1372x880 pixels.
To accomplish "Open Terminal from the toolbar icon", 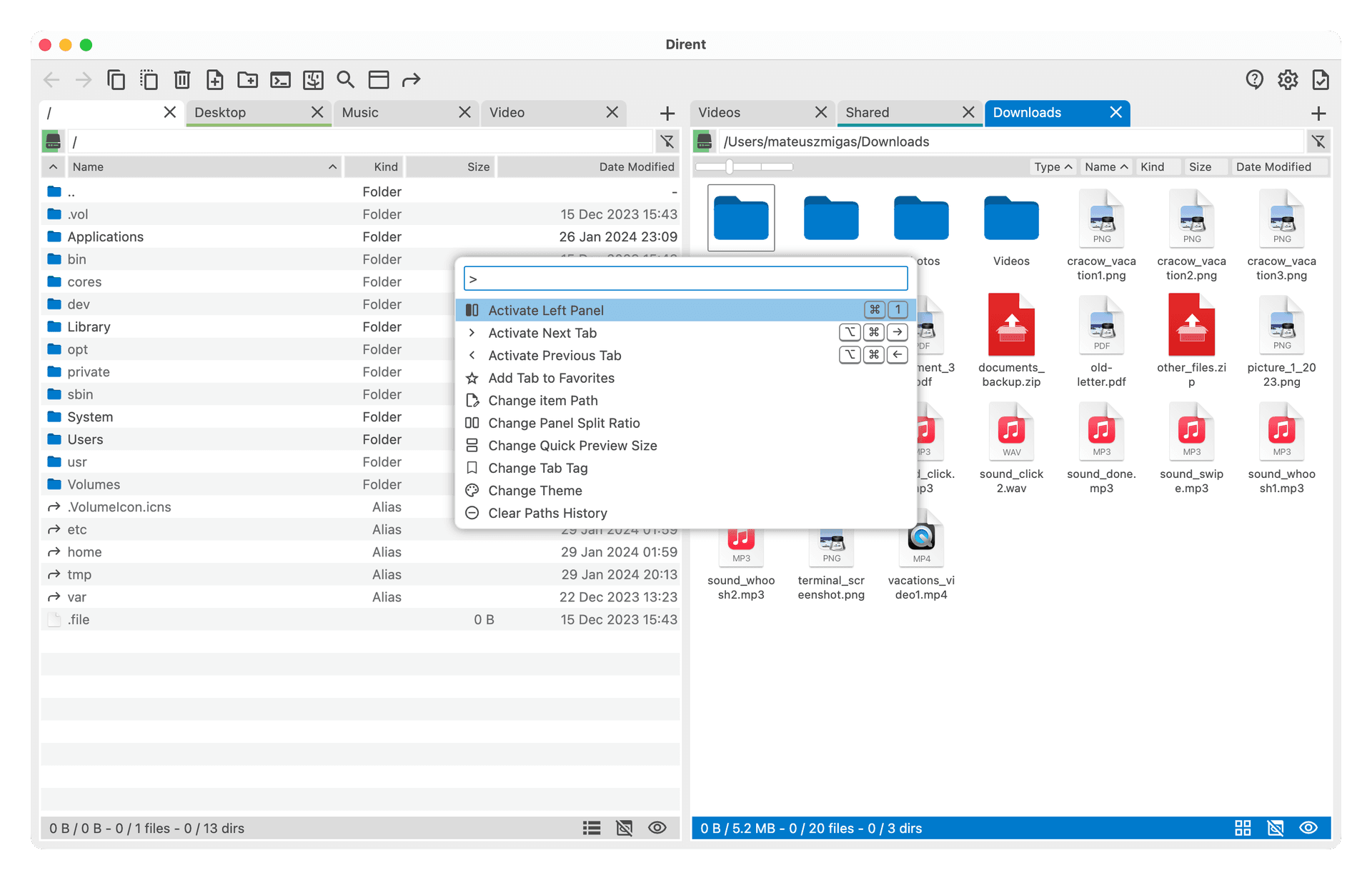I will tap(280, 79).
